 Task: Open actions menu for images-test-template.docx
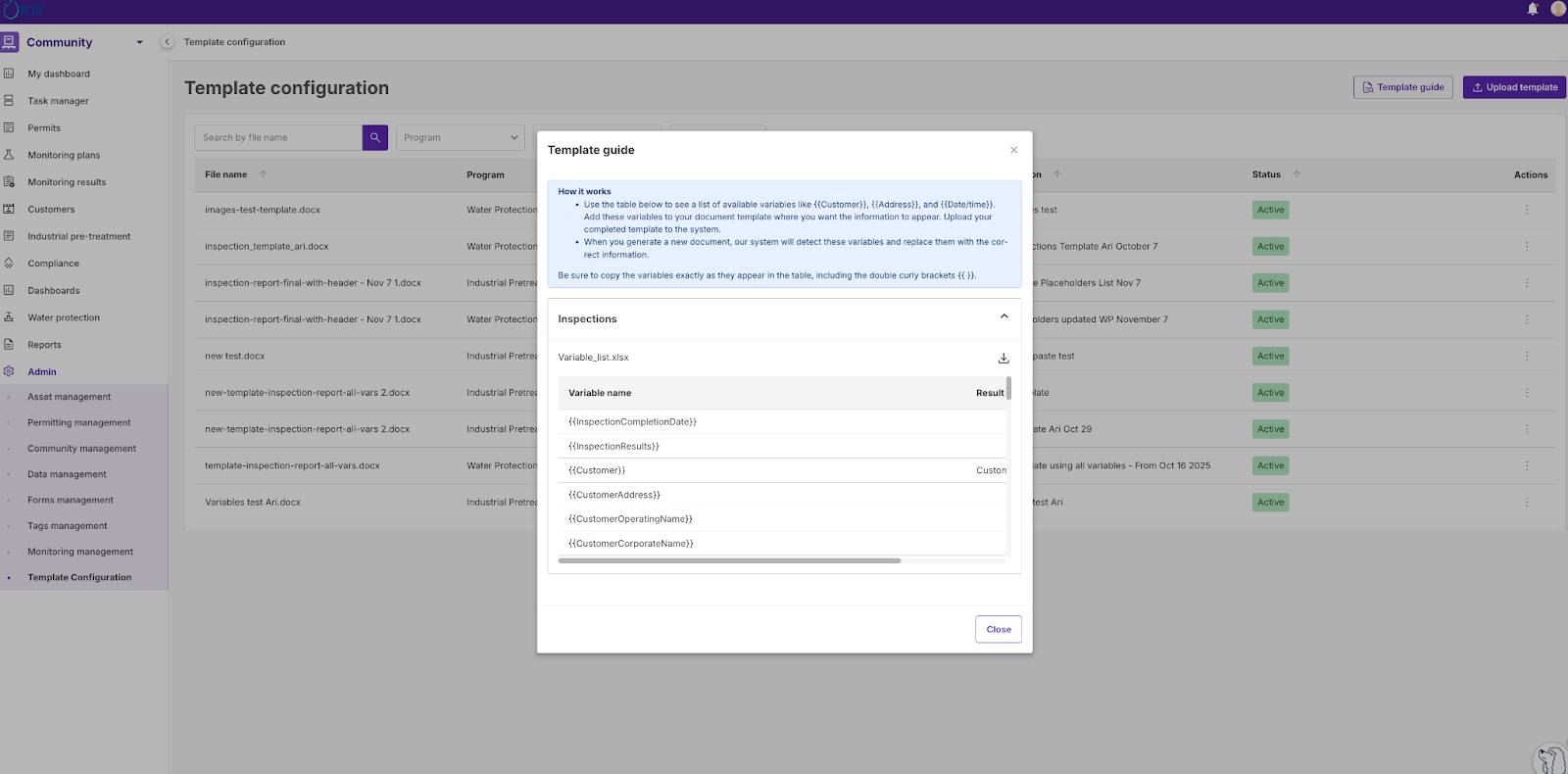tap(1526, 210)
